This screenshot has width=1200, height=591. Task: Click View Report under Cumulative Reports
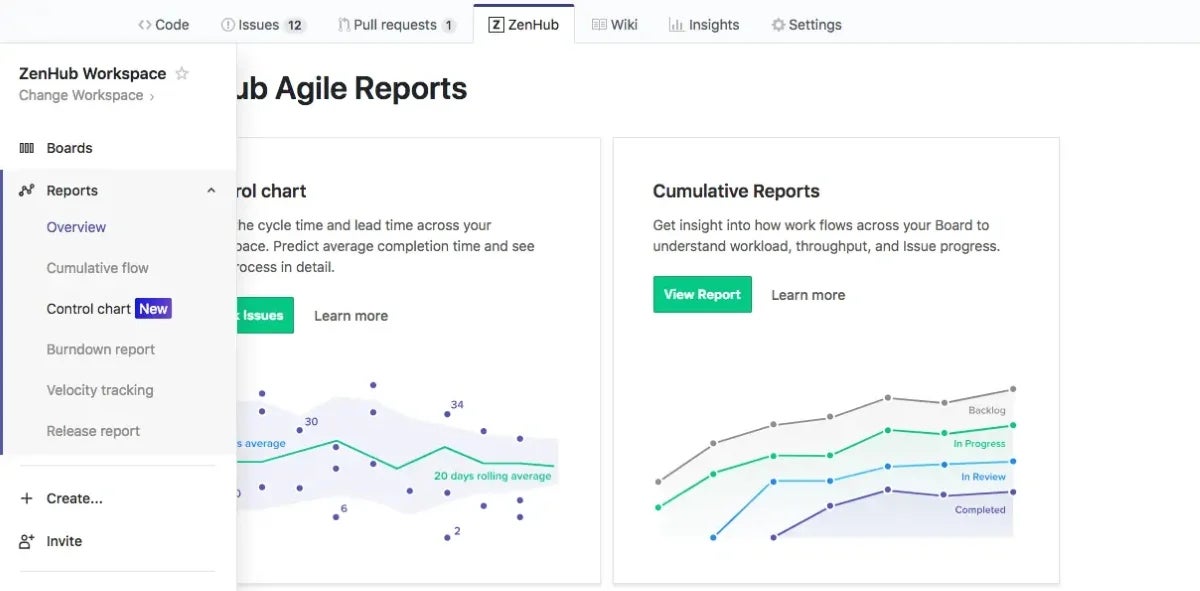702,294
